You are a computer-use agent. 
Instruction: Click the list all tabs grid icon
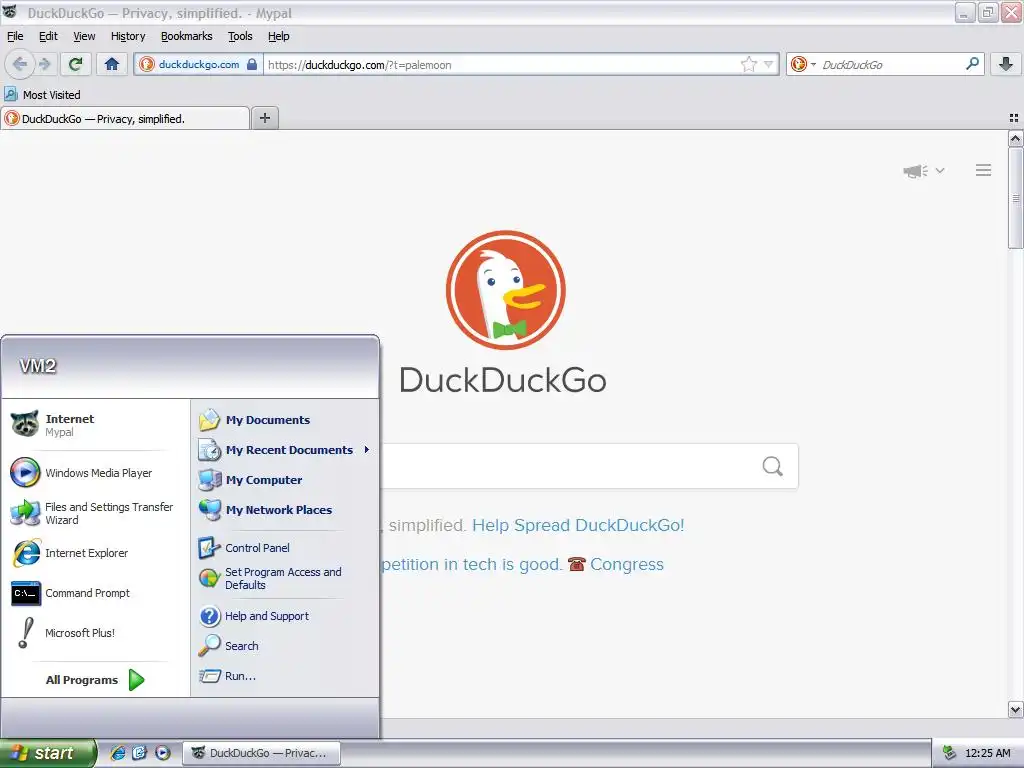pyautogui.click(x=1014, y=118)
